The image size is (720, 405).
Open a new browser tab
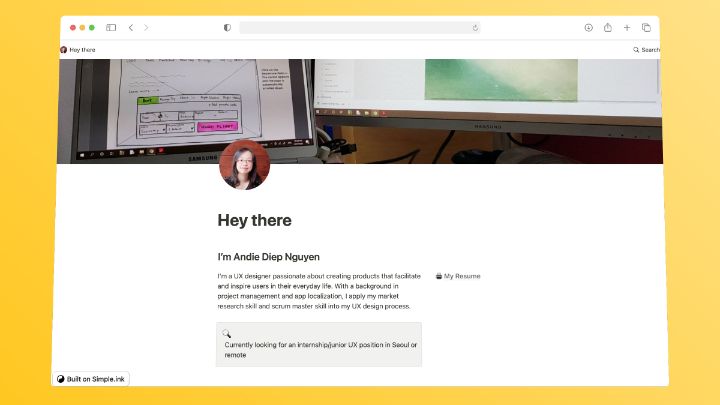tap(627, 28)
